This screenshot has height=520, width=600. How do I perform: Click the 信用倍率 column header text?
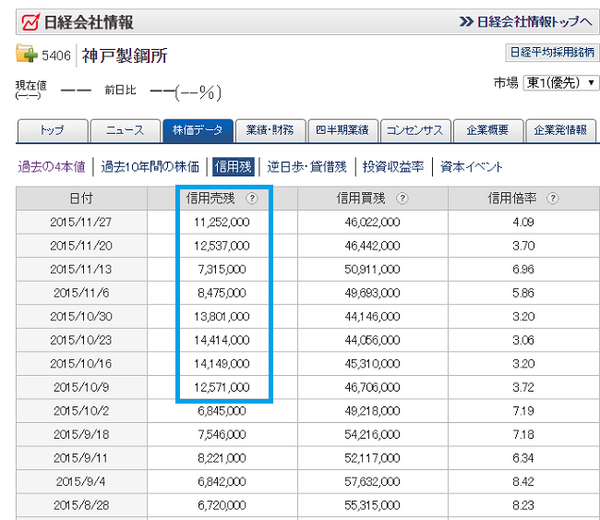point(512,198)
